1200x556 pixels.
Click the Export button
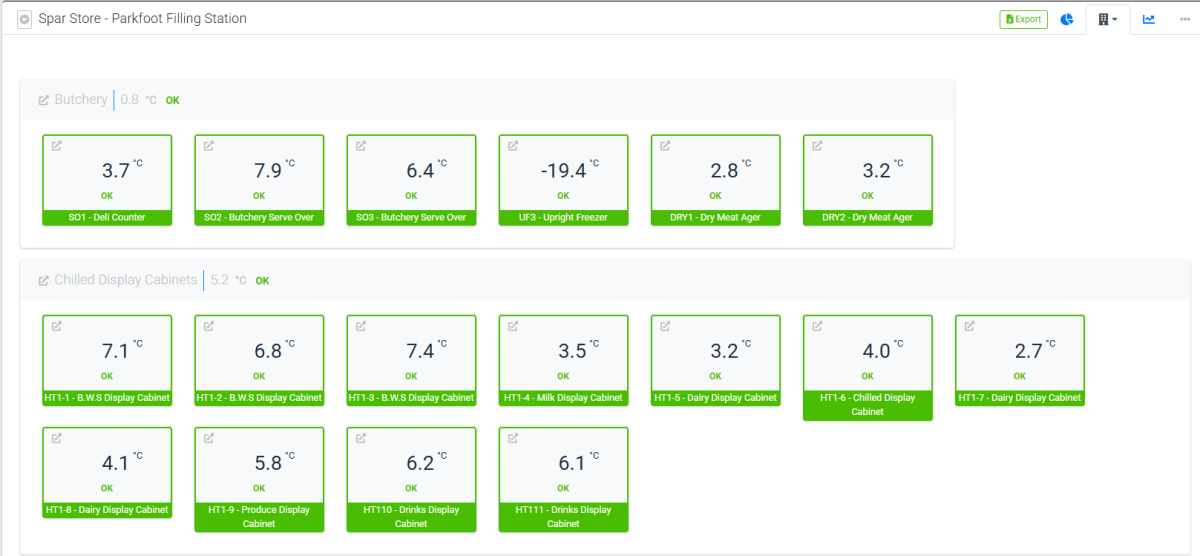pos(1023,19)
